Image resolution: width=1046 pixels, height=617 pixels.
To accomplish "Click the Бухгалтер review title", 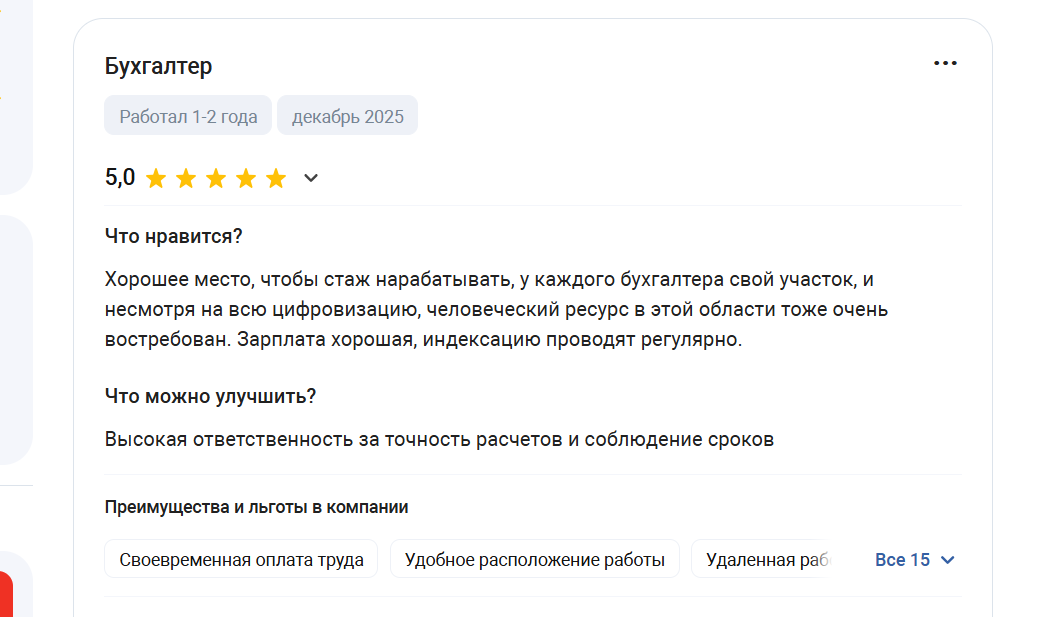I will pos(158,66).
